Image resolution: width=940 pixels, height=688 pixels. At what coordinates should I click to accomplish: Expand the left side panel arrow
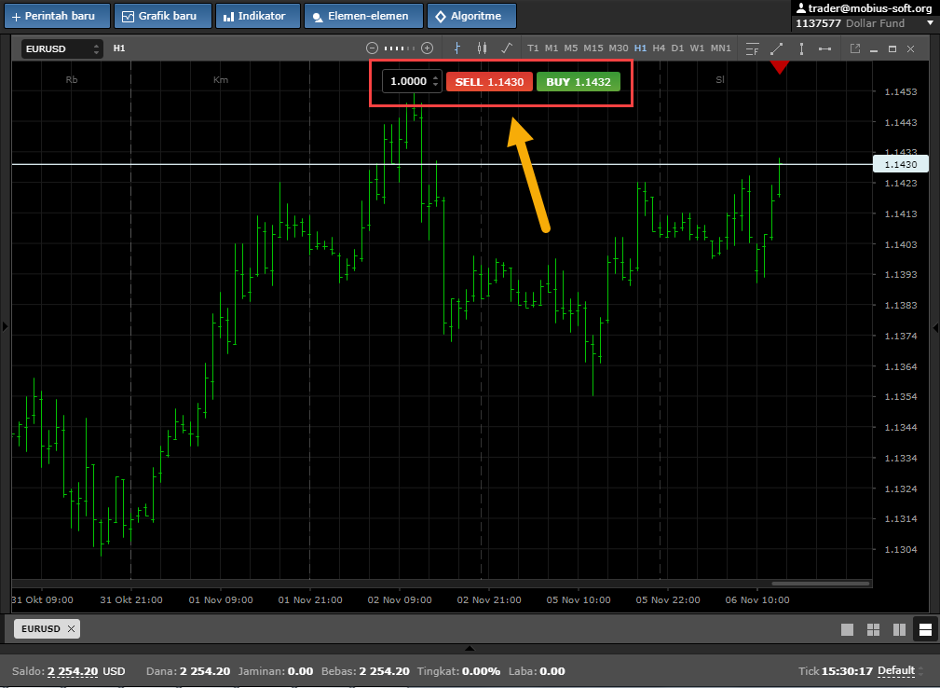[x=5, y=327]
